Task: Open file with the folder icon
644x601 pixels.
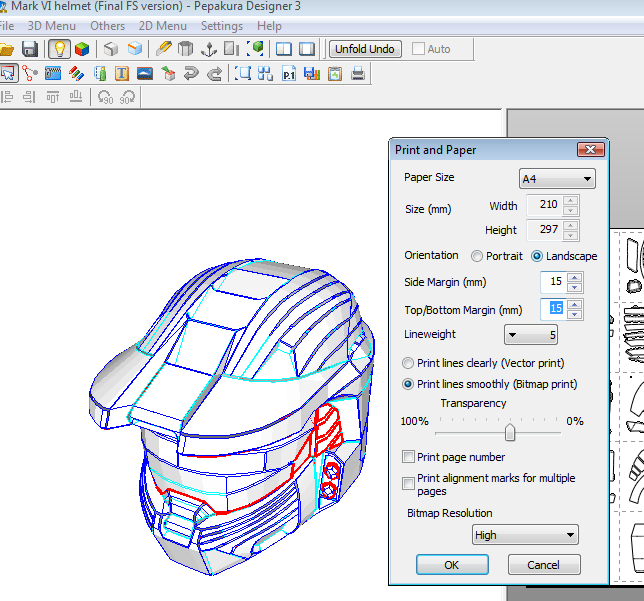Action: (x=7, y=49)
